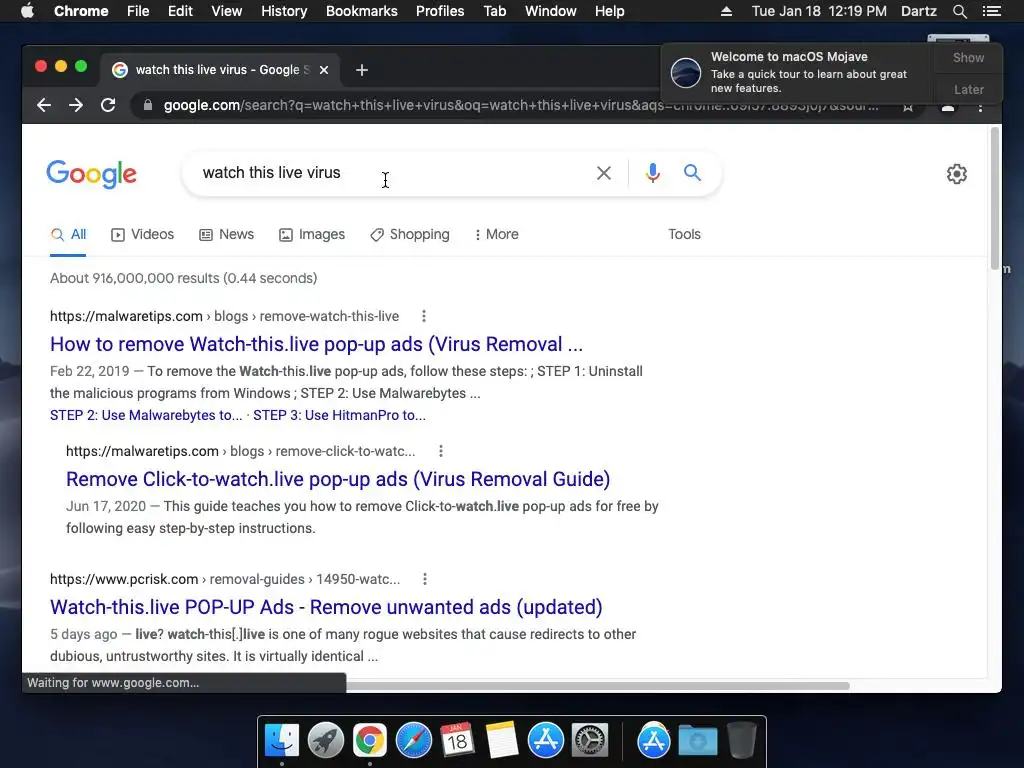Open the Bookmarks menu
The image size is (1024, 768).
click(x=362, y=11)
